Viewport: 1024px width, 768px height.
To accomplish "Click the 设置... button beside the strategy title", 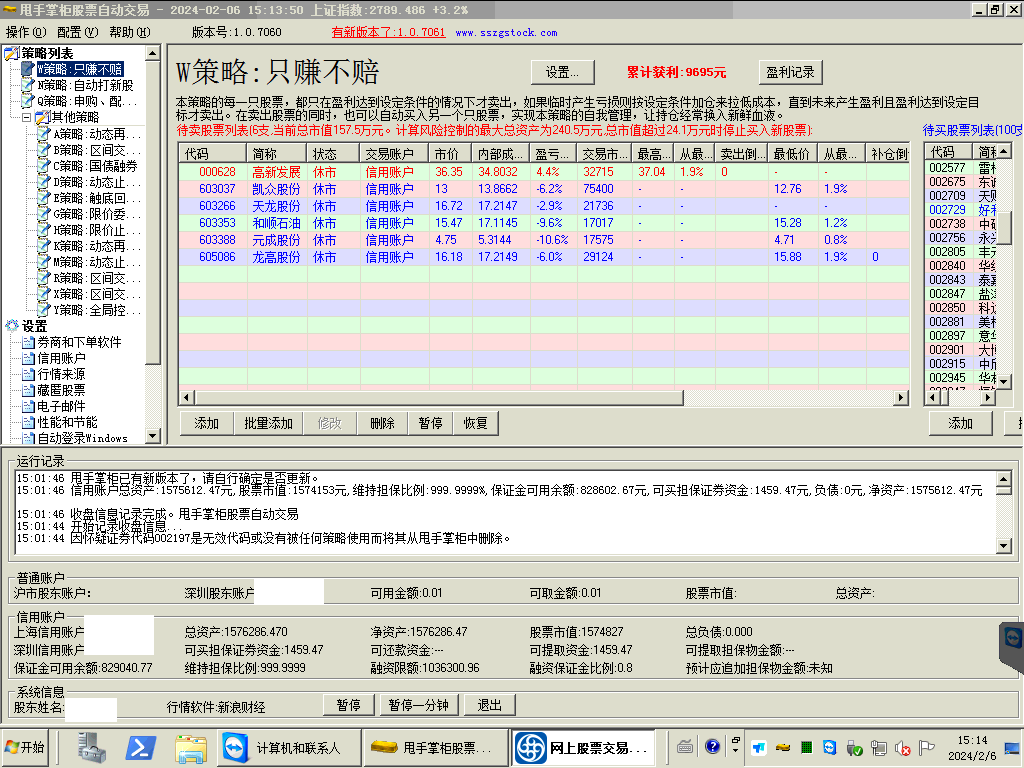I will pyautogui.click(x=562, y=72).
